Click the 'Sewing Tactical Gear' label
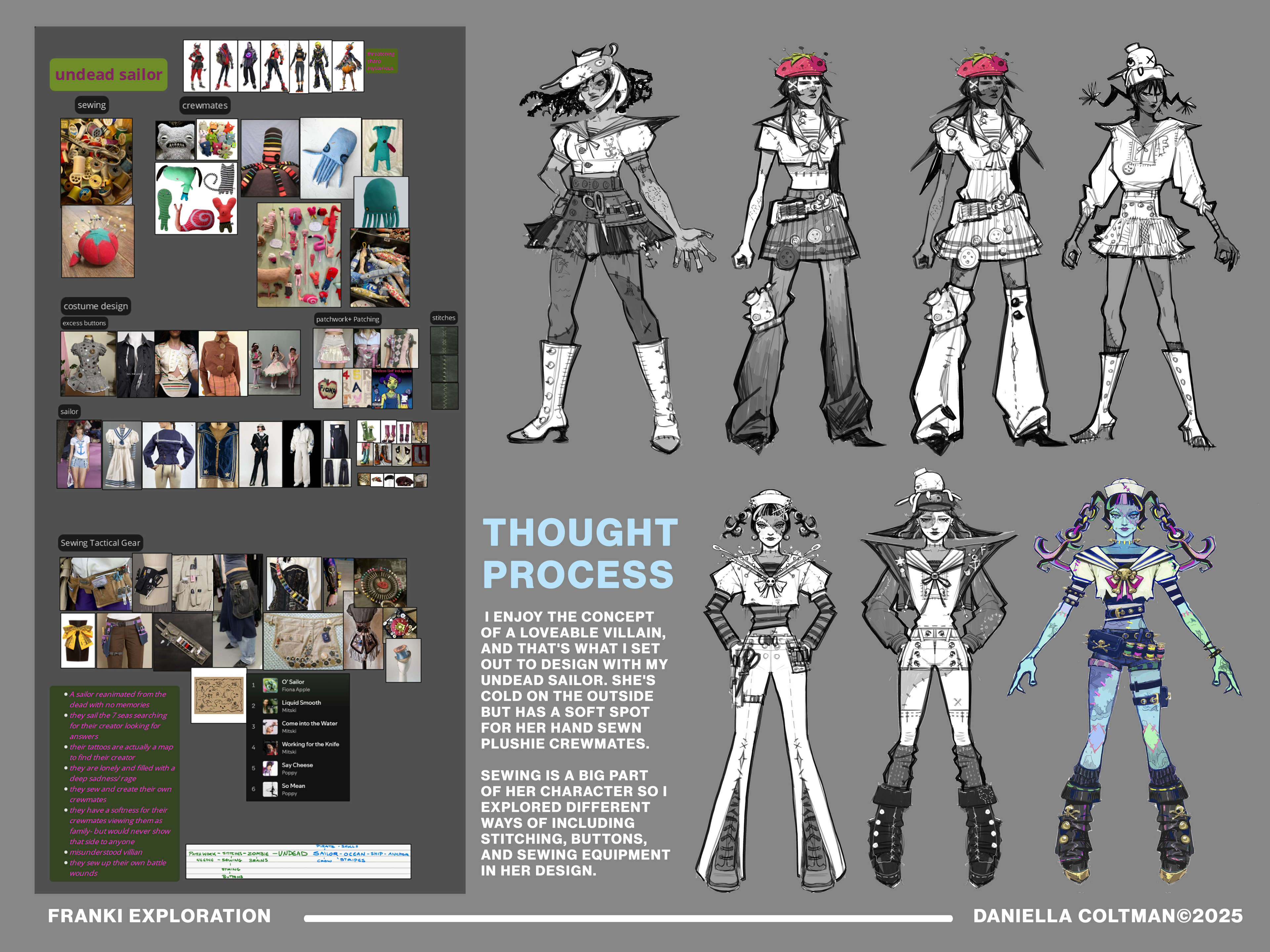This screenshot has width=1270, height=952. click(101, 543)
